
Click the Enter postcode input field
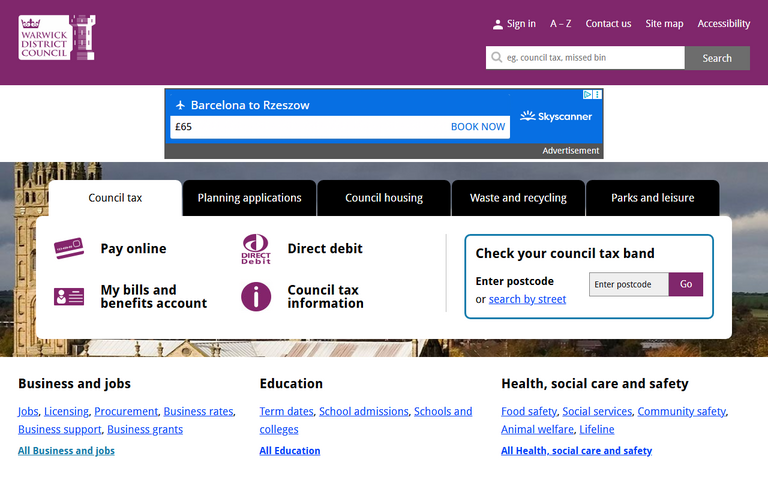(x=628, y=285)
